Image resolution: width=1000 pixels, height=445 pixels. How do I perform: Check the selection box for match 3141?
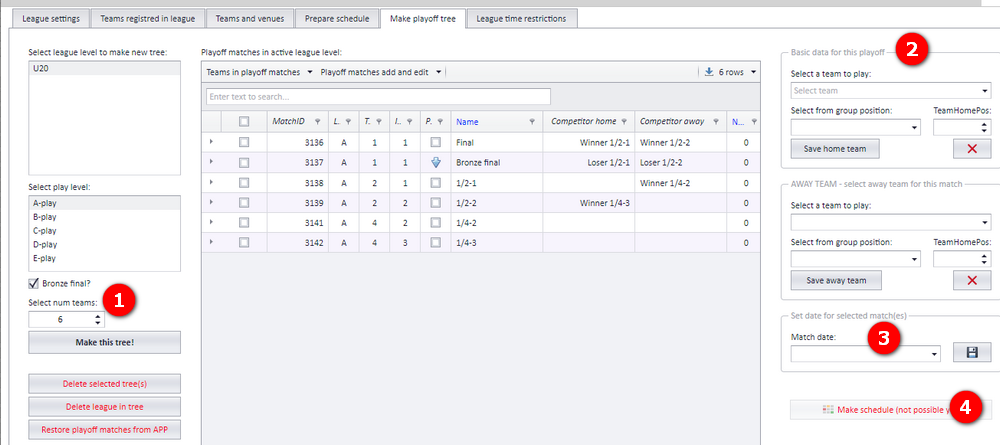click(244, 222)
